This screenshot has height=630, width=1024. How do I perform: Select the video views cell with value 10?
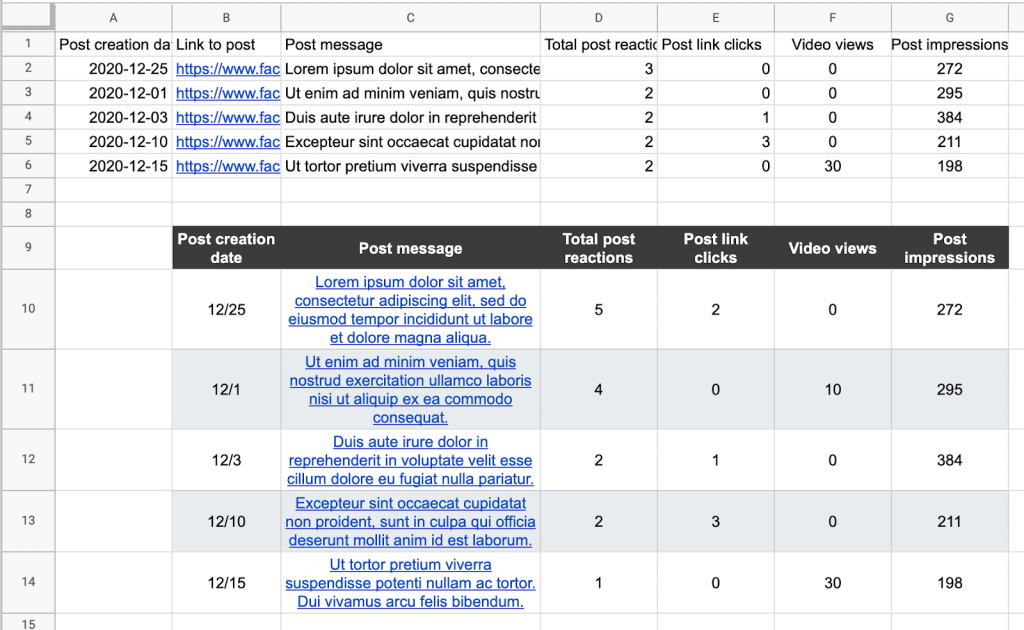click(832, 390)
